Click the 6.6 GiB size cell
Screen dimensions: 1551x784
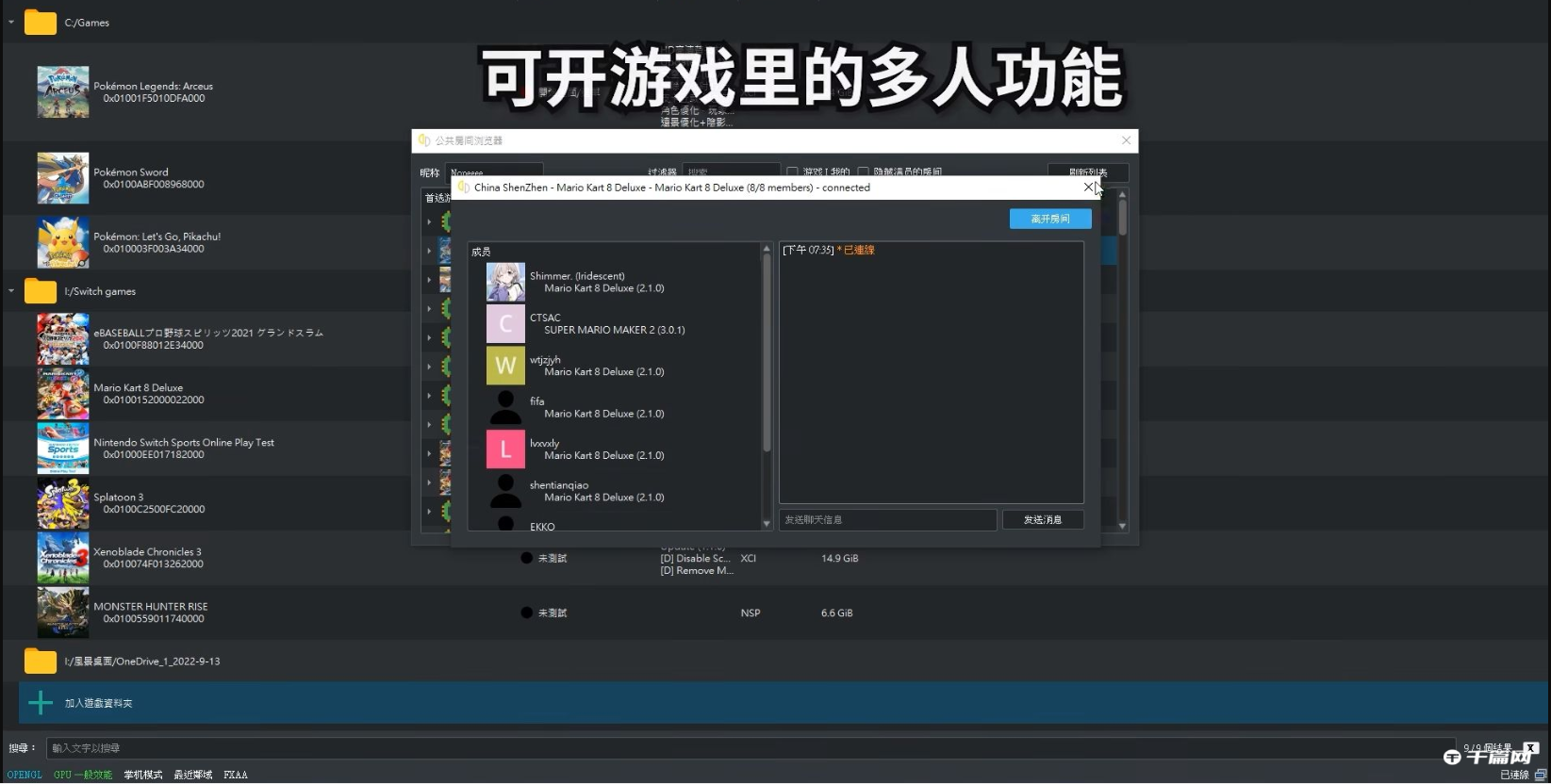pos(837,612)
